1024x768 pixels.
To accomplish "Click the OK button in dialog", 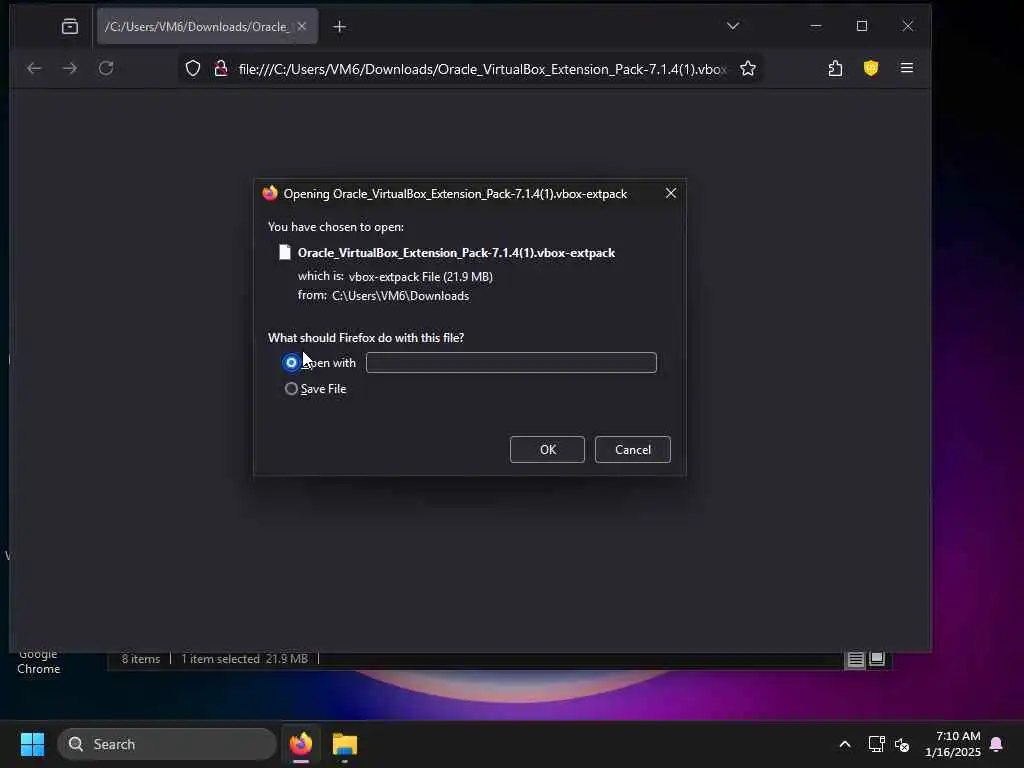I will coord(547,449).
